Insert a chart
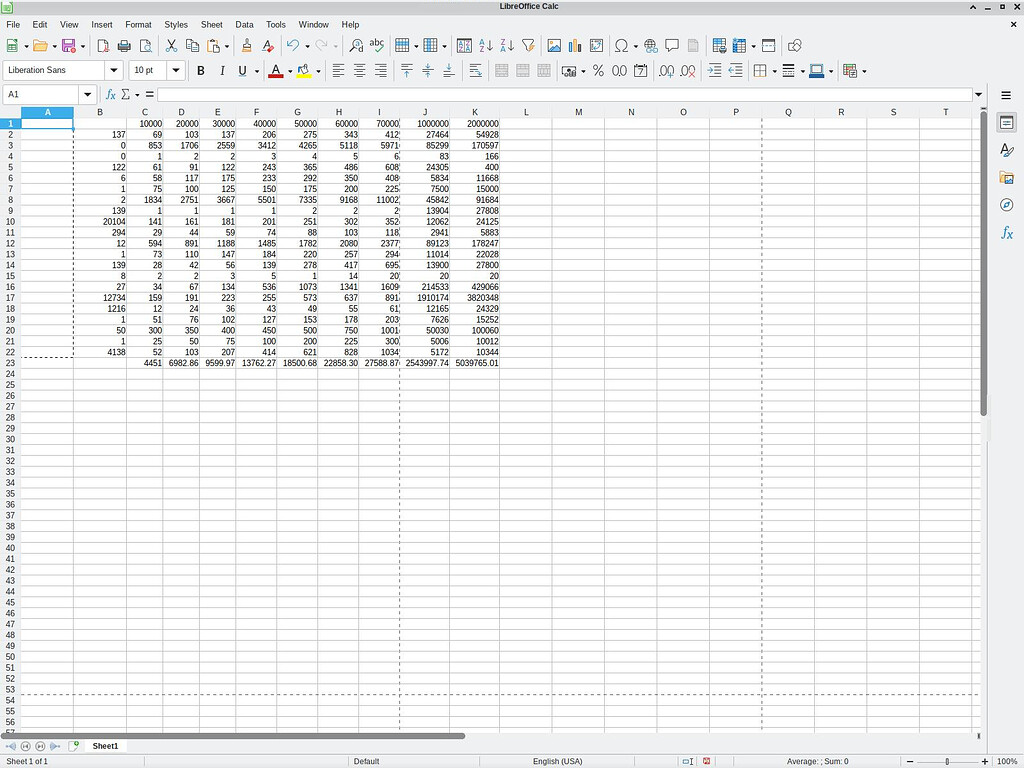Screen dimensions: 1024x768 click(576, 45)
